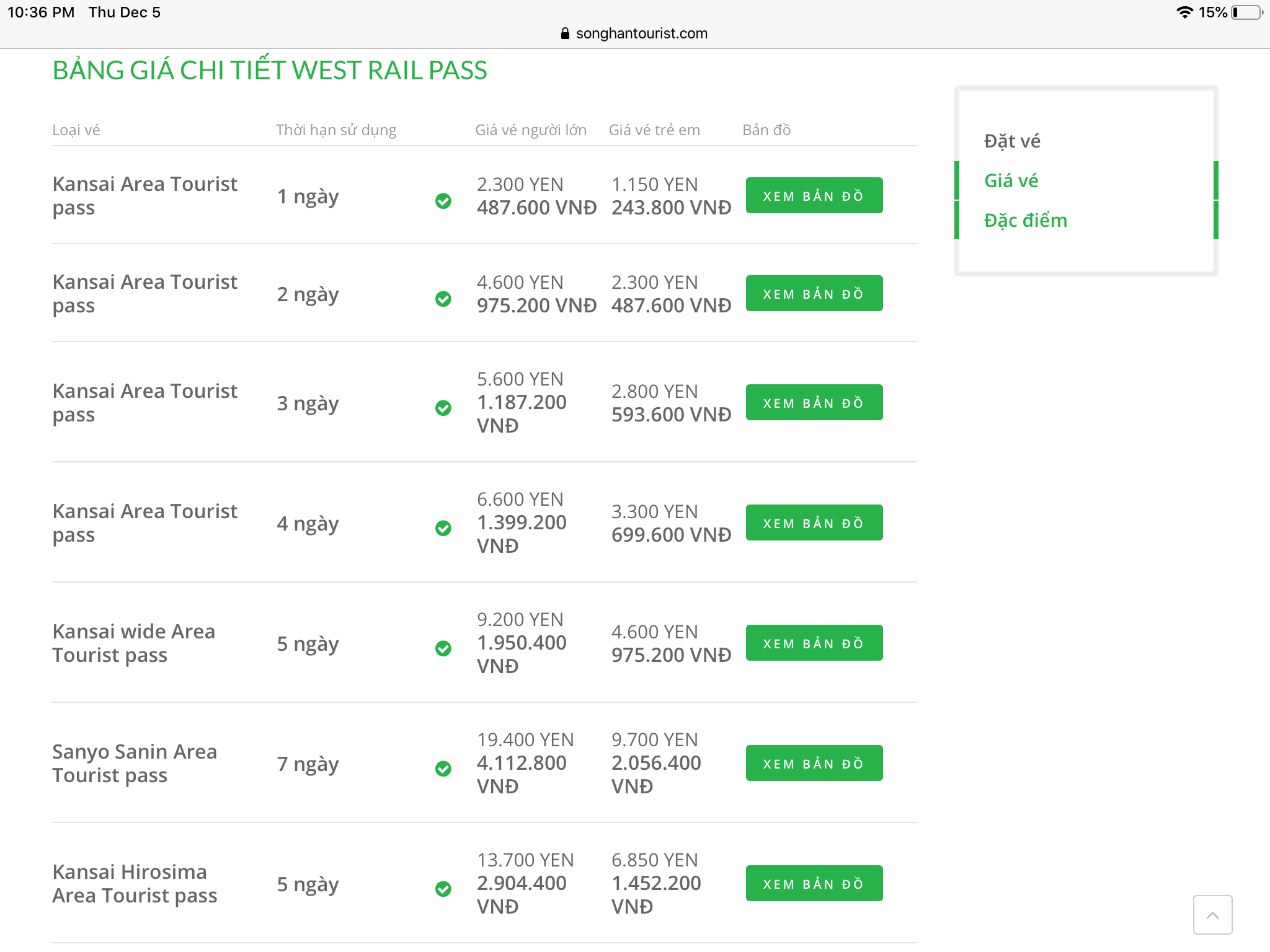View map for Kansai wide Area pass

coord(814,643)
